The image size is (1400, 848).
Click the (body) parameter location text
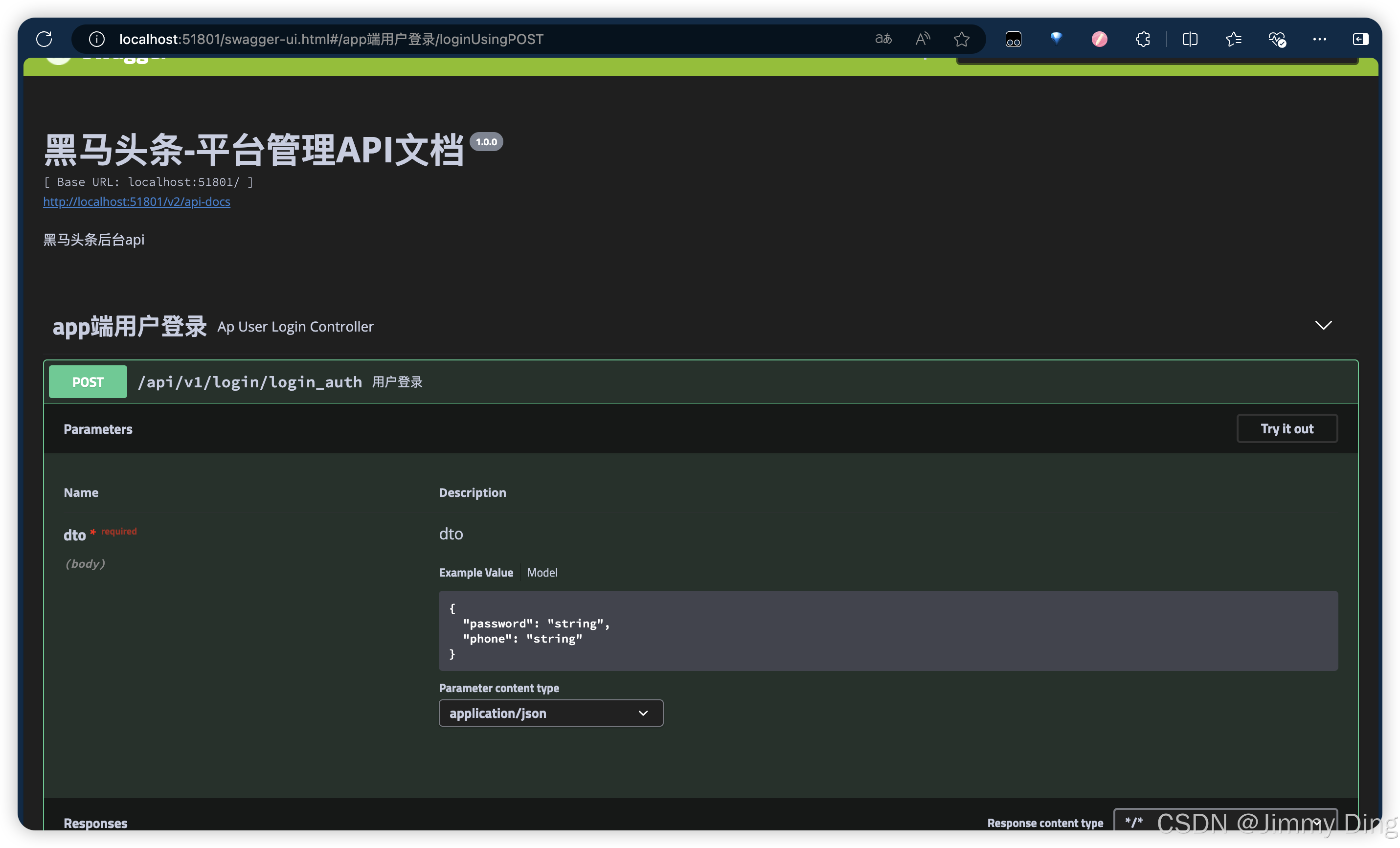85,563
